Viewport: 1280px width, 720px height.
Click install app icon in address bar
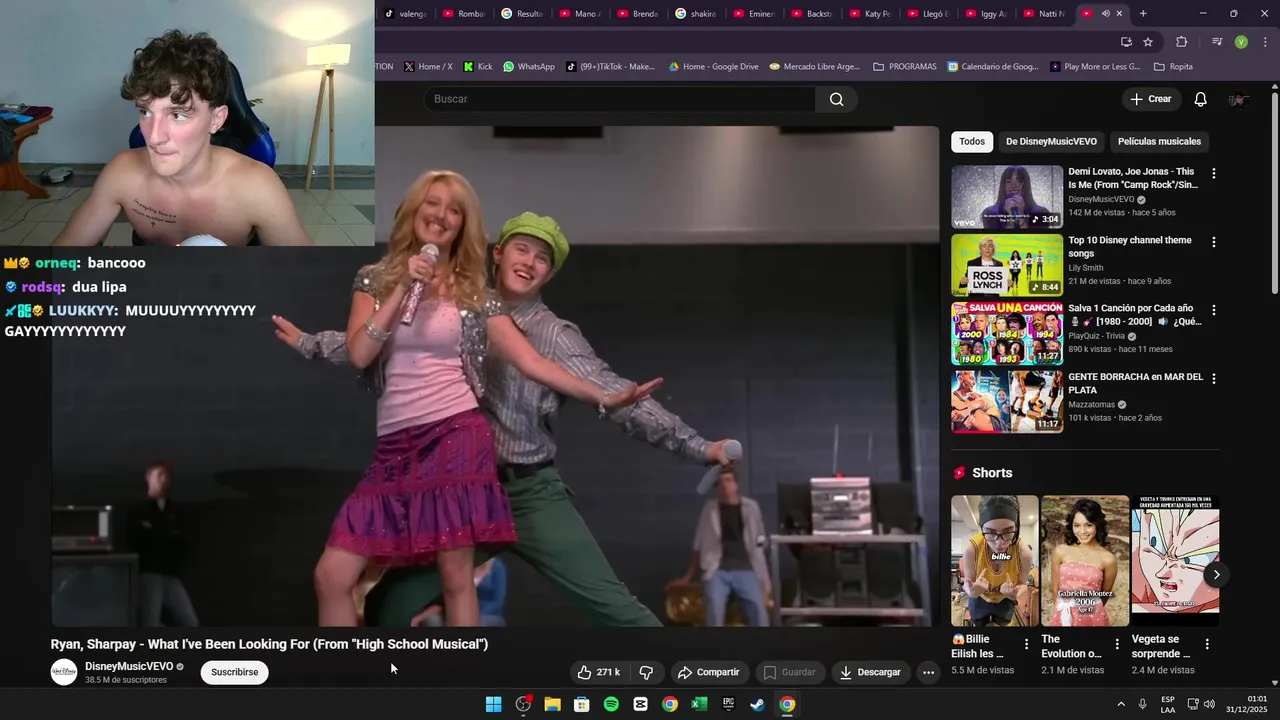pos(1126,42)
